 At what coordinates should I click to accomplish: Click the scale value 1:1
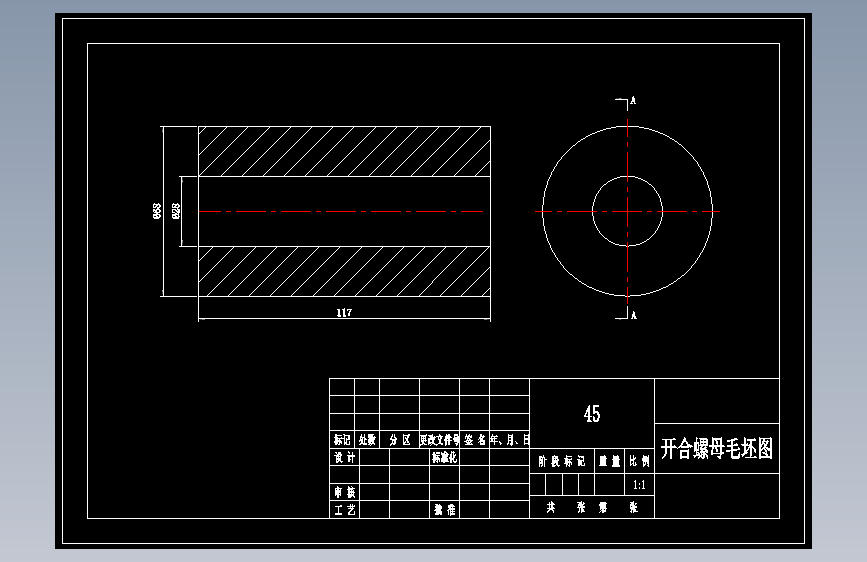pyautogui.click(x=639, y=485)
